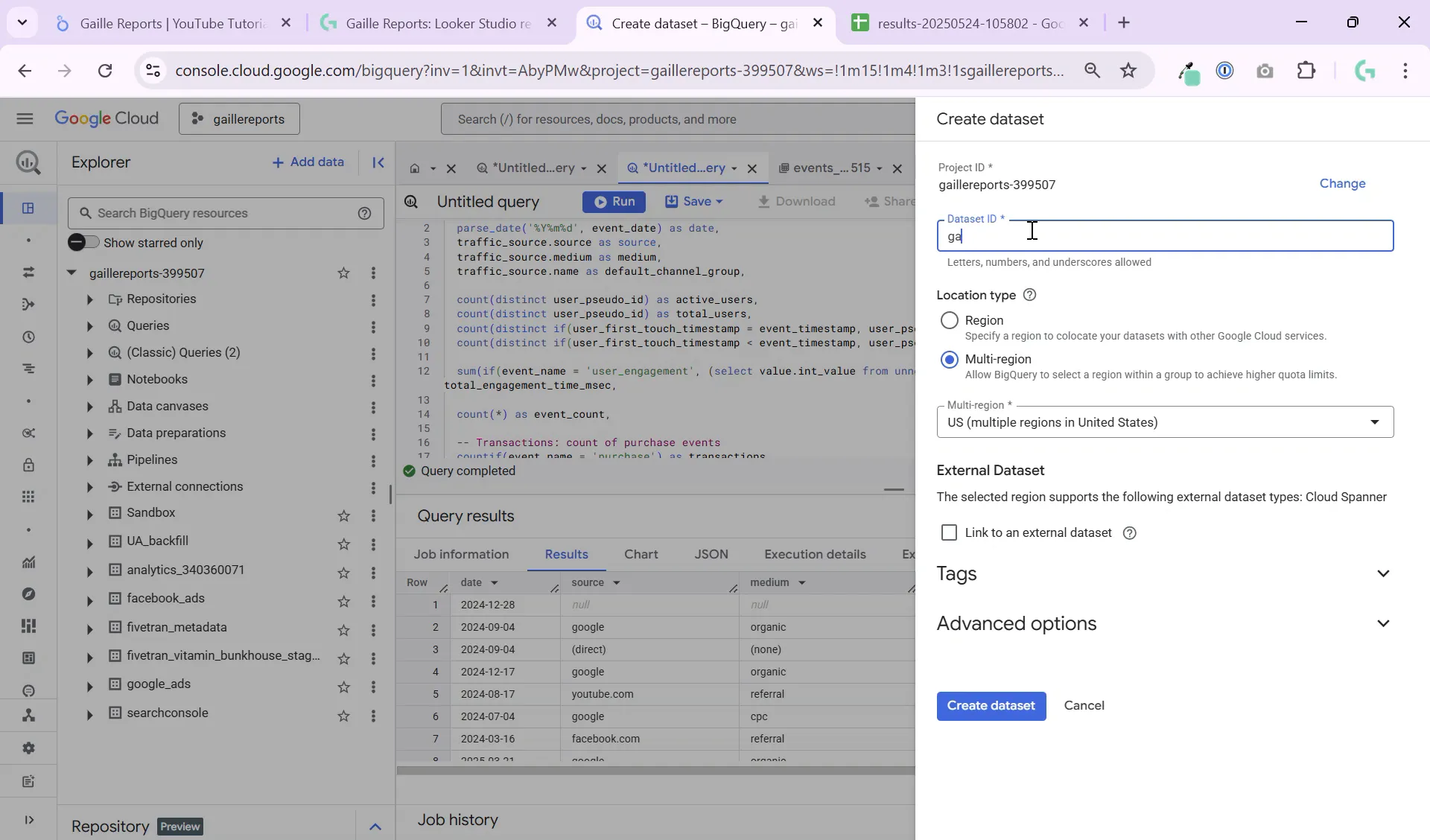The width and height of the screenshot is (1430, 840).
Task: Open the Migration compass icon in sidebar
Action: click(28, 594)
